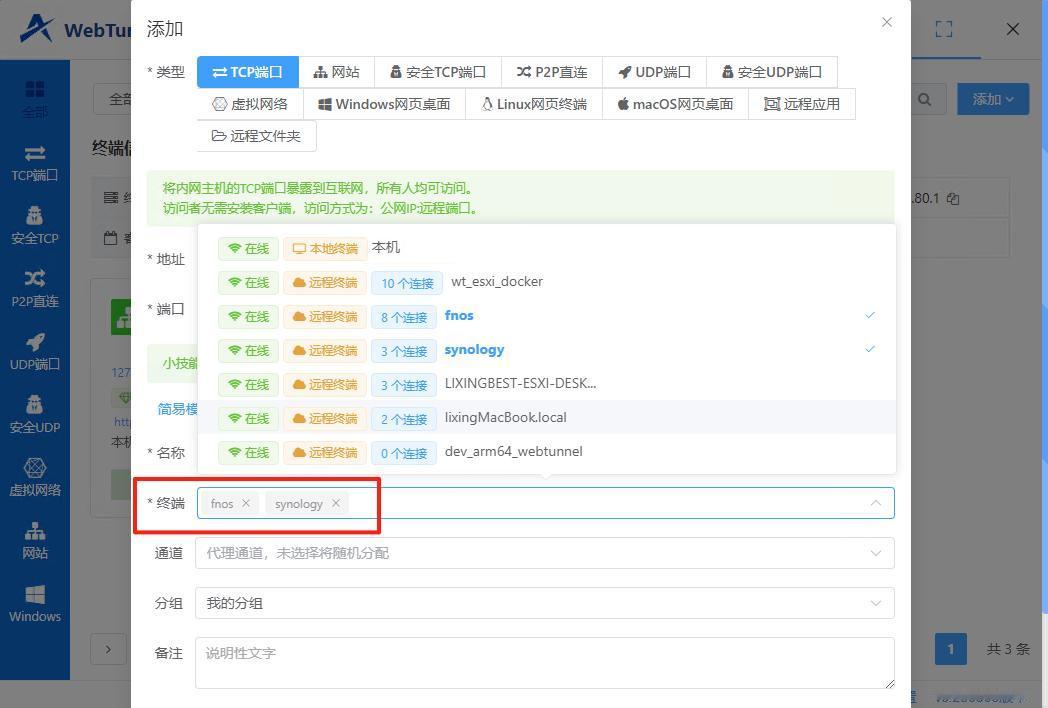Image resolution: width=1048 pixels, height=708 pixels.
Task: Open the 分组 group dropdown
Action: pos(545,603)
